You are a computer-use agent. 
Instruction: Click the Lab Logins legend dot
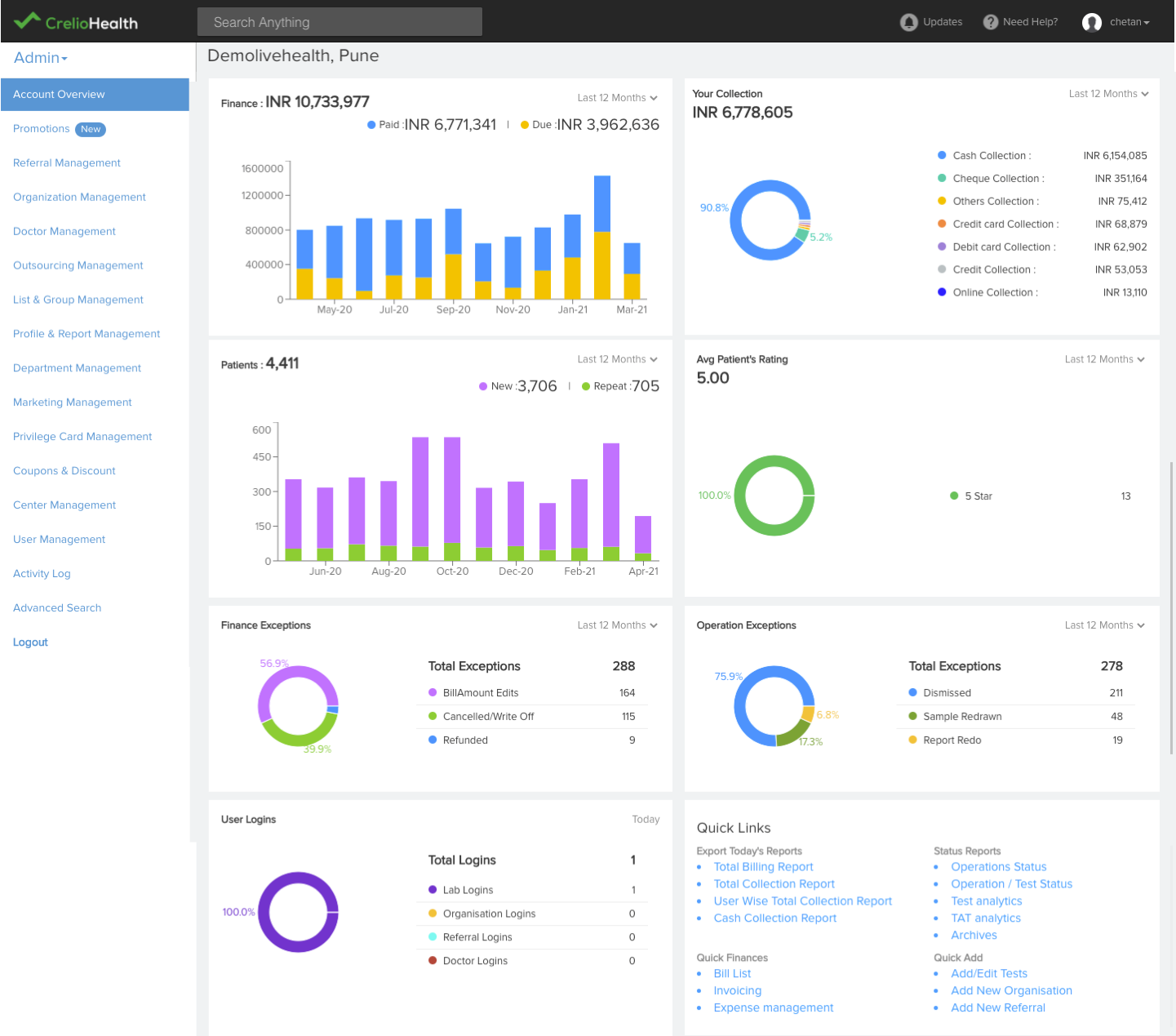coord(433,890)
